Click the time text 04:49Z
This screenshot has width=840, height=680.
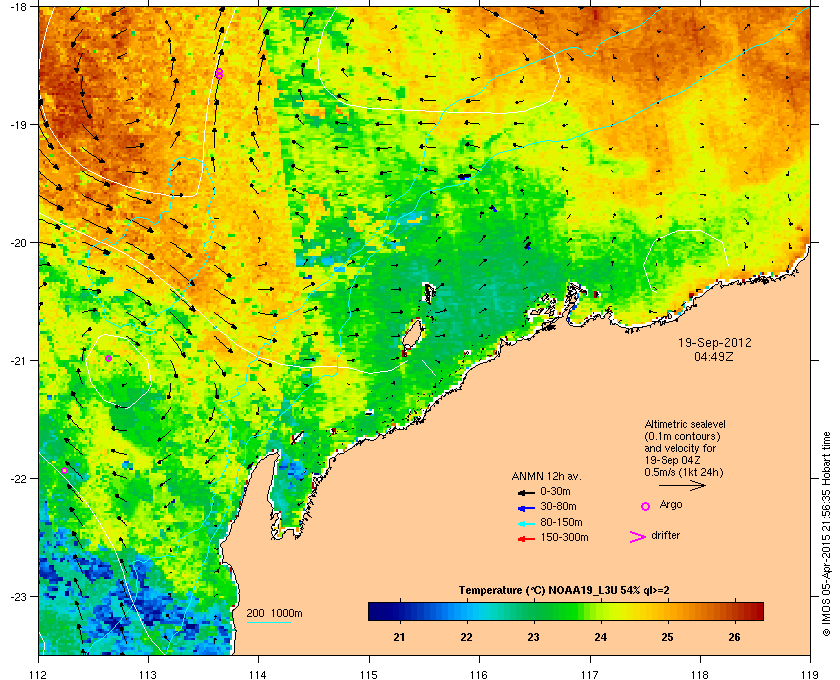(x=714, y=356)
